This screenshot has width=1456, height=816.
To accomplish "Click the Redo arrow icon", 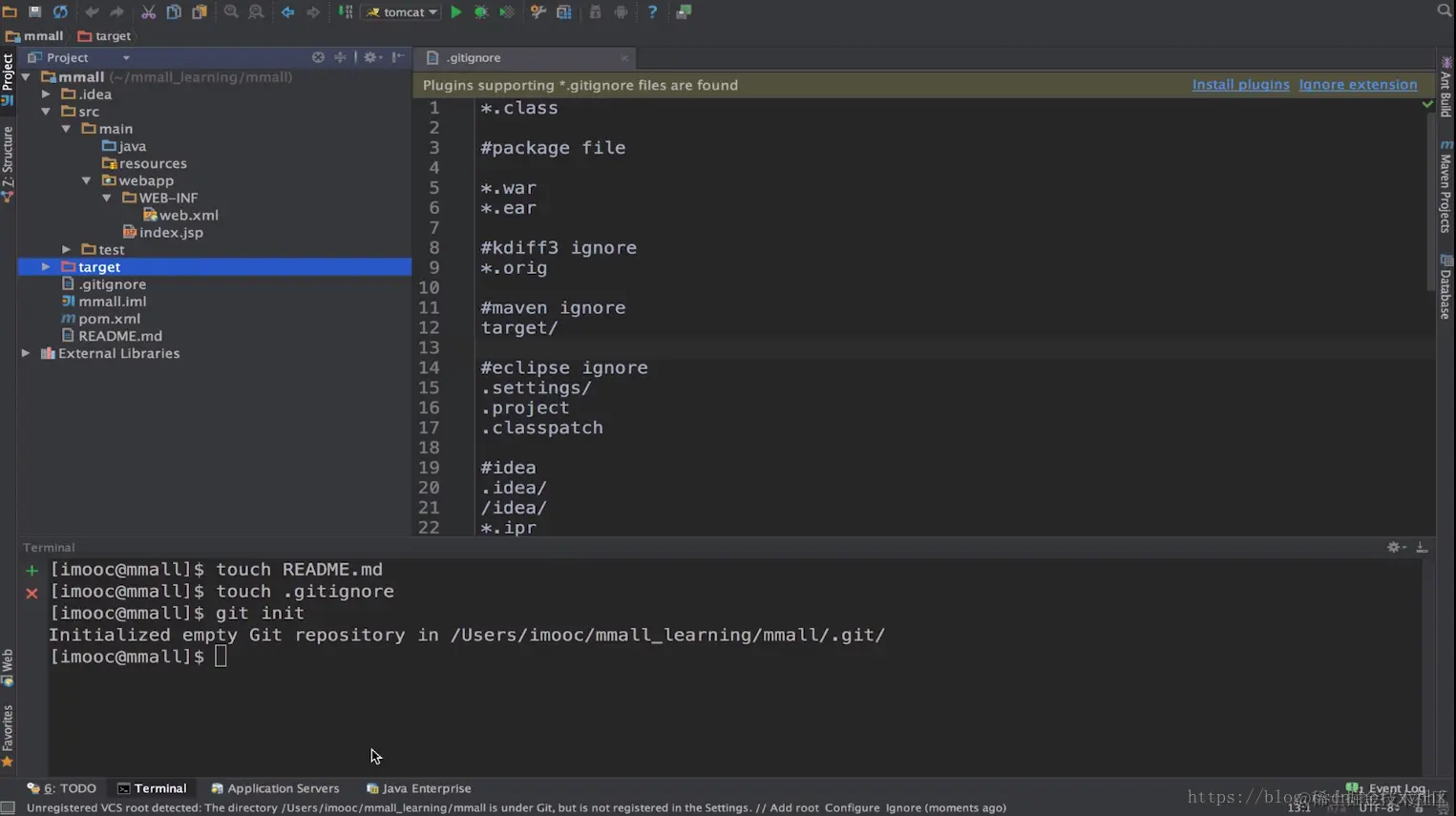I will tap(116, 11).
